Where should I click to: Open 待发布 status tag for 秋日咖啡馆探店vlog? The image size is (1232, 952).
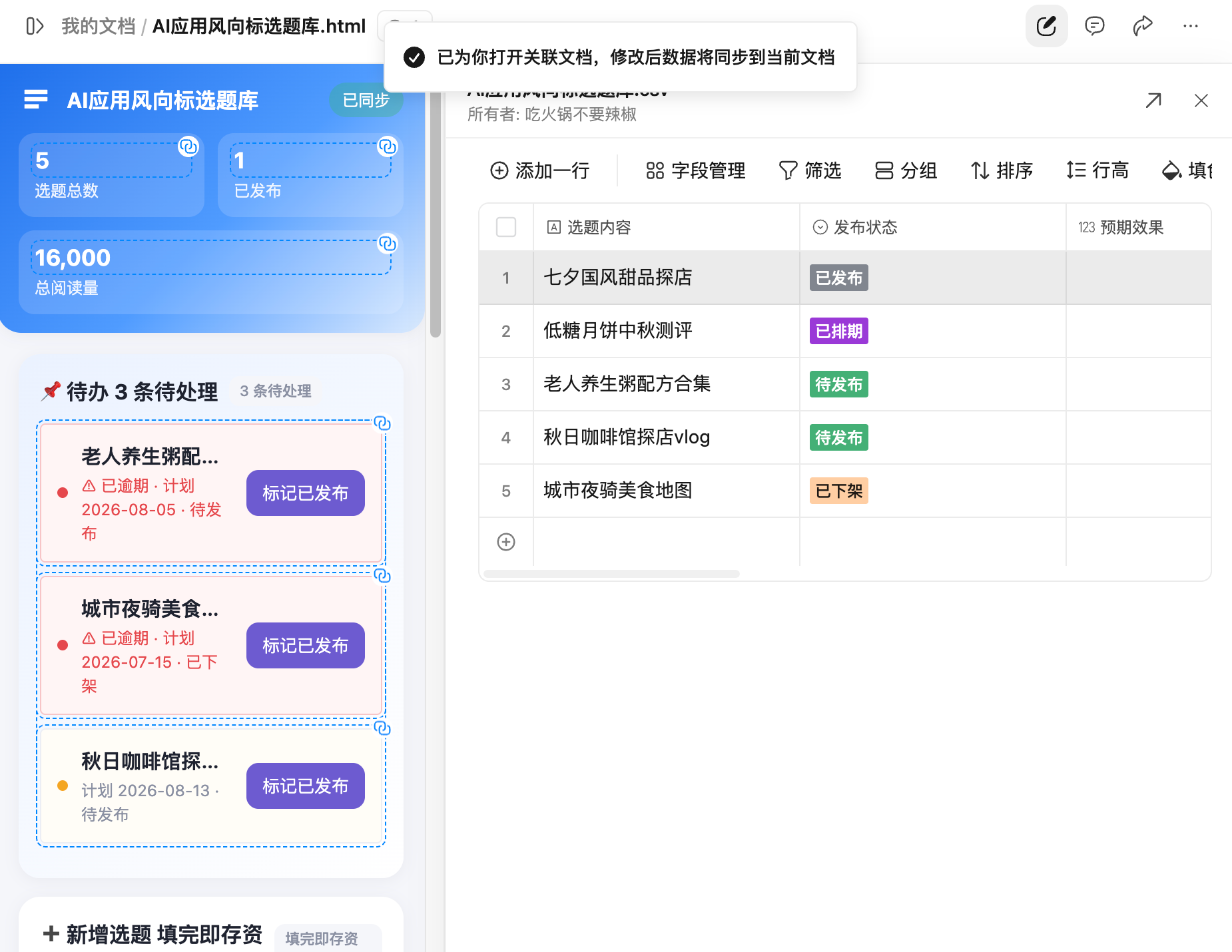pos(839,437)
